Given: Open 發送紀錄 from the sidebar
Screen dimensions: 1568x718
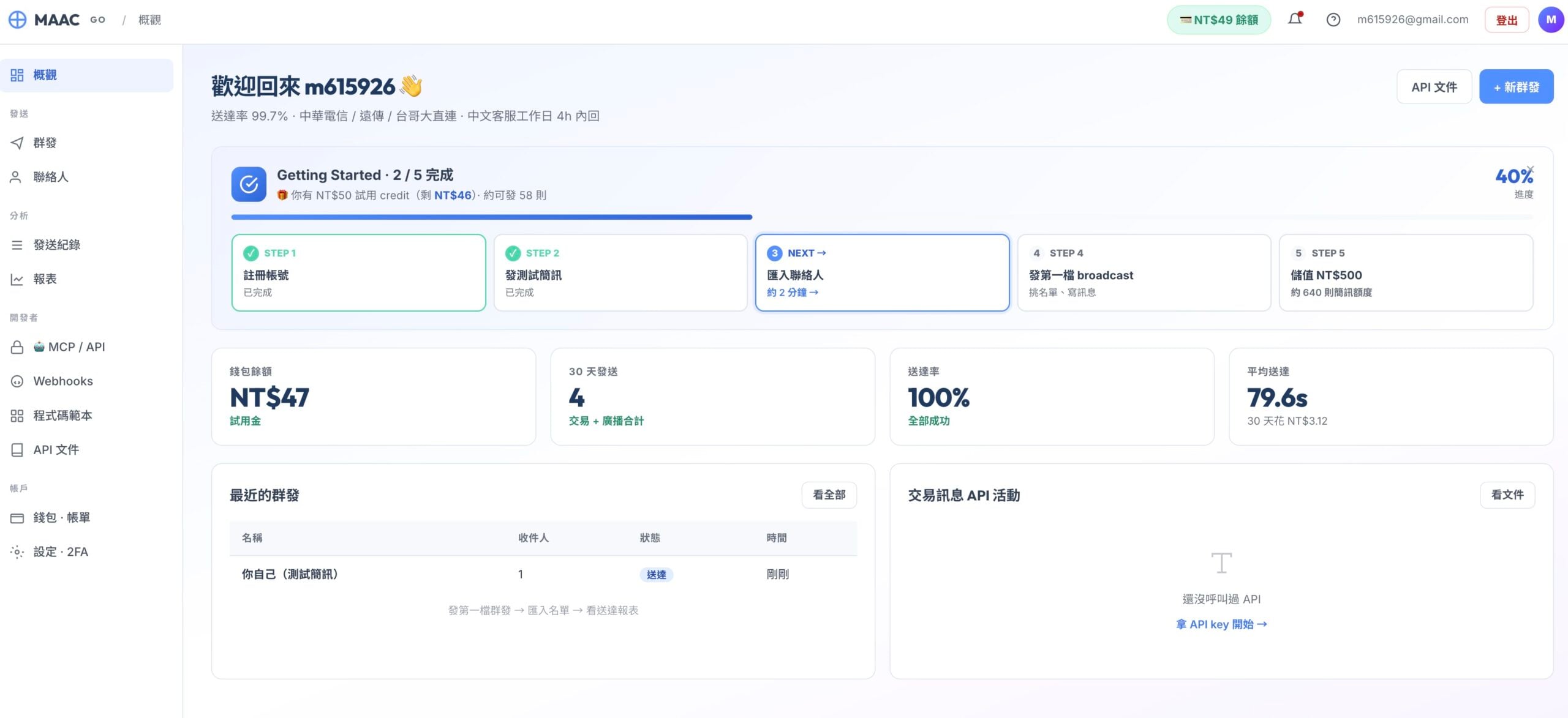Looking at the screenshot, I should point(87,245).
